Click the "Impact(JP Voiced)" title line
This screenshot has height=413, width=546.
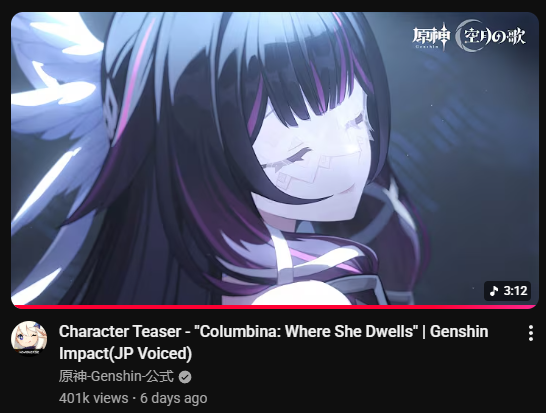[125, 353]
